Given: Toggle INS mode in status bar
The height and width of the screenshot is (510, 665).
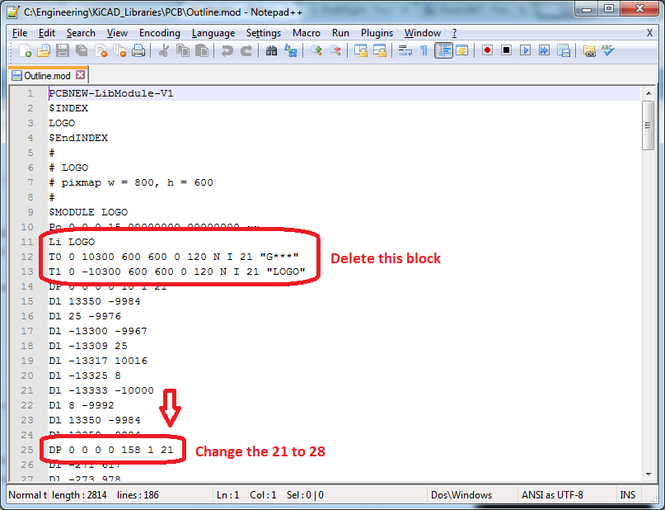Looking at the screenshot, I should [628, 495].
